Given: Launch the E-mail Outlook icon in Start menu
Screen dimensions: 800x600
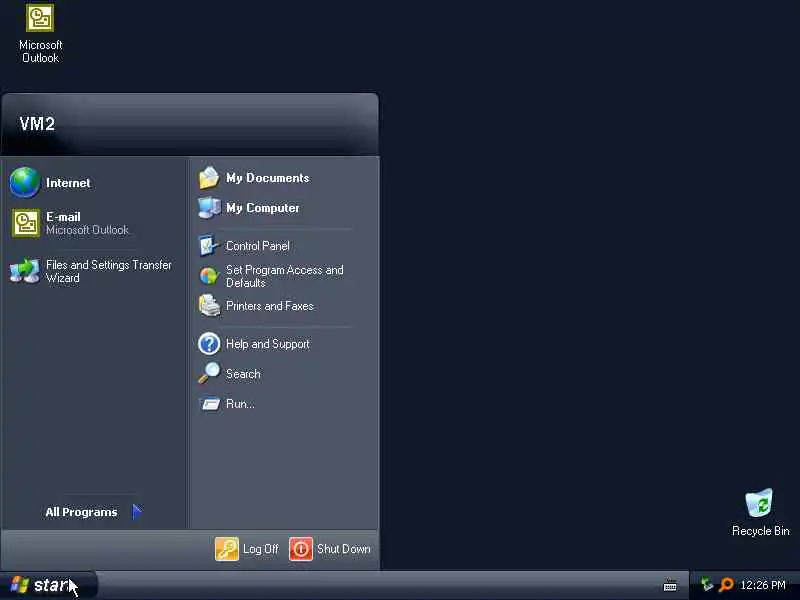Looking at the screenshot, I should click(26, 223).
